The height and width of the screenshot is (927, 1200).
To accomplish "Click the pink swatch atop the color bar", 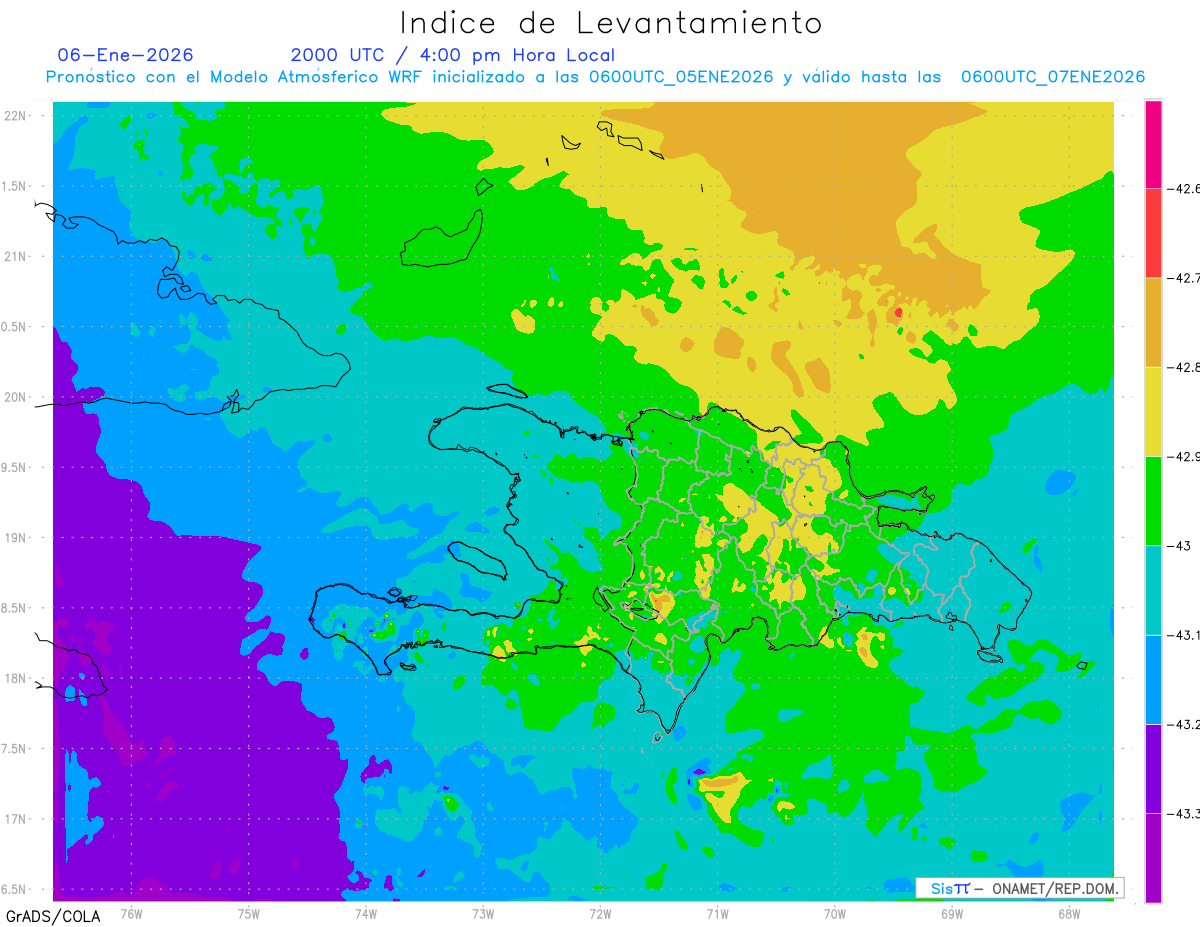I will coord(1153,144).
